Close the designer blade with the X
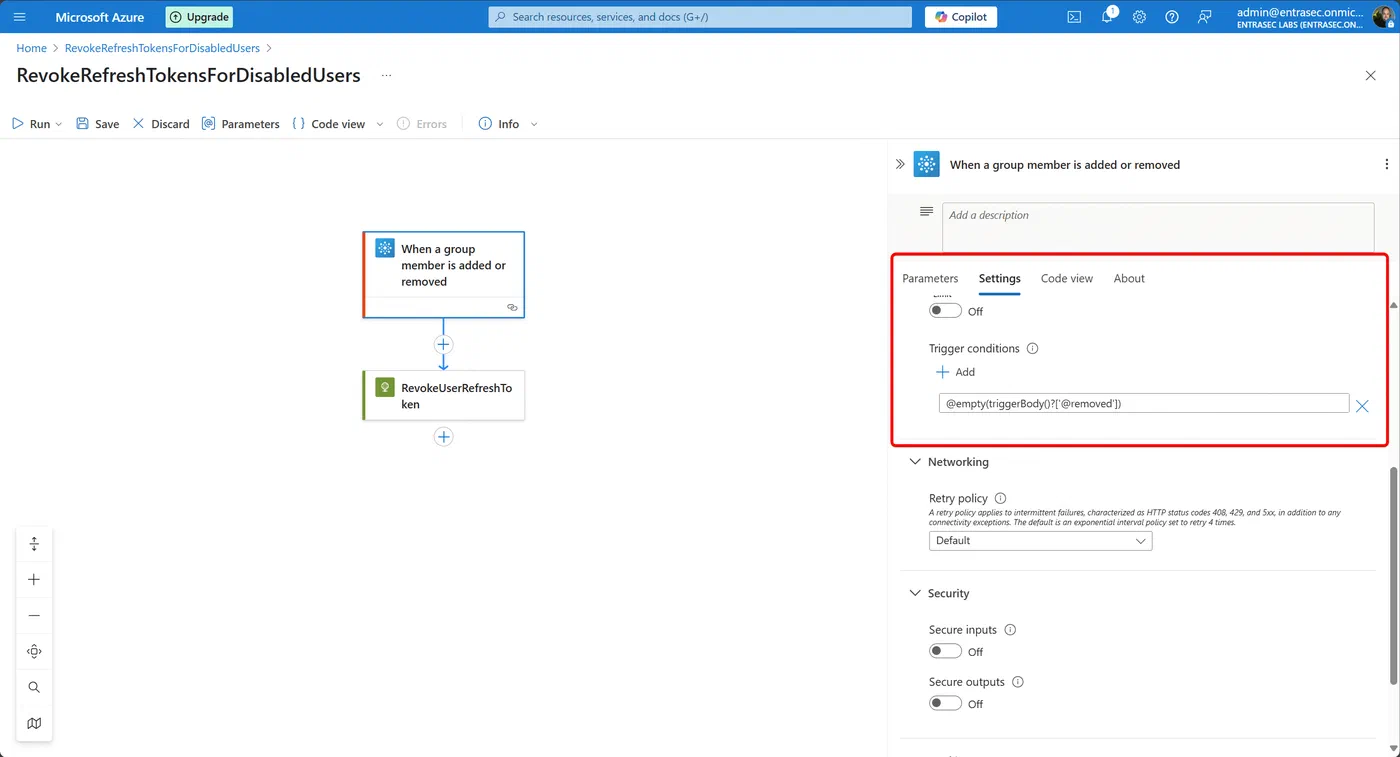 (x=1370, y=76)
